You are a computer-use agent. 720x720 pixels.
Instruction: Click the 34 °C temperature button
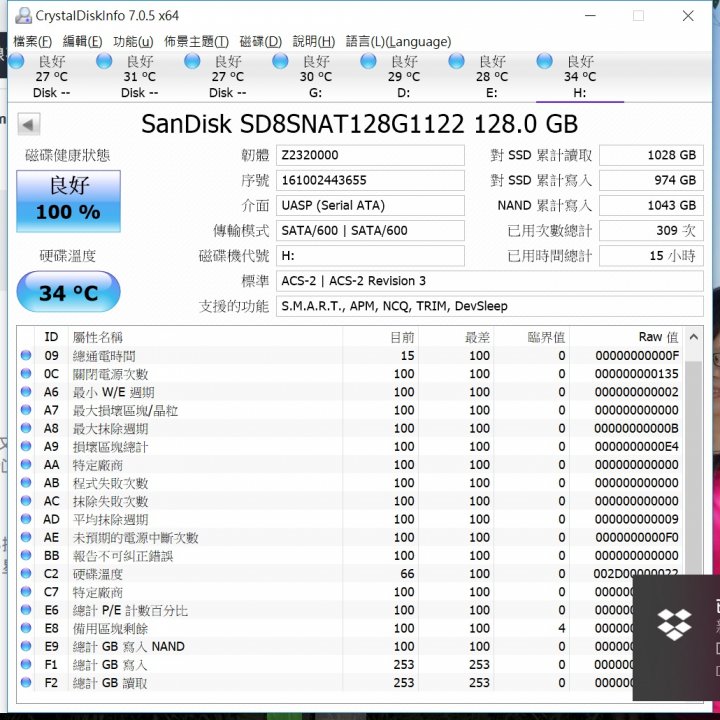click(68, 292)
